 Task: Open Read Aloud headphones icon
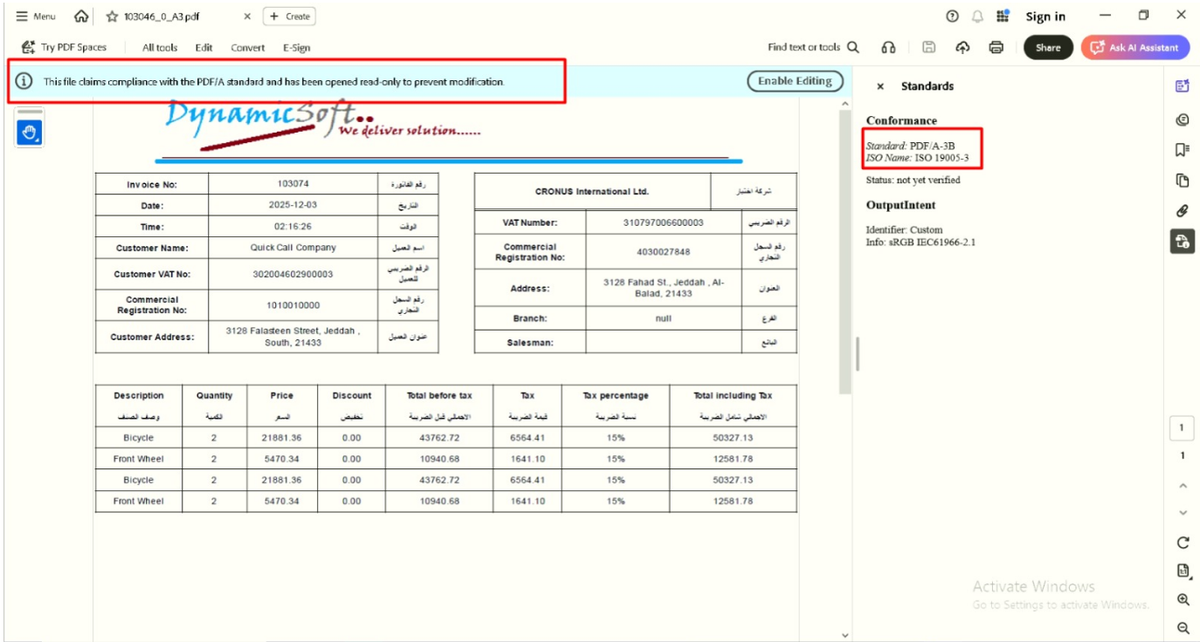coord(888,47)
